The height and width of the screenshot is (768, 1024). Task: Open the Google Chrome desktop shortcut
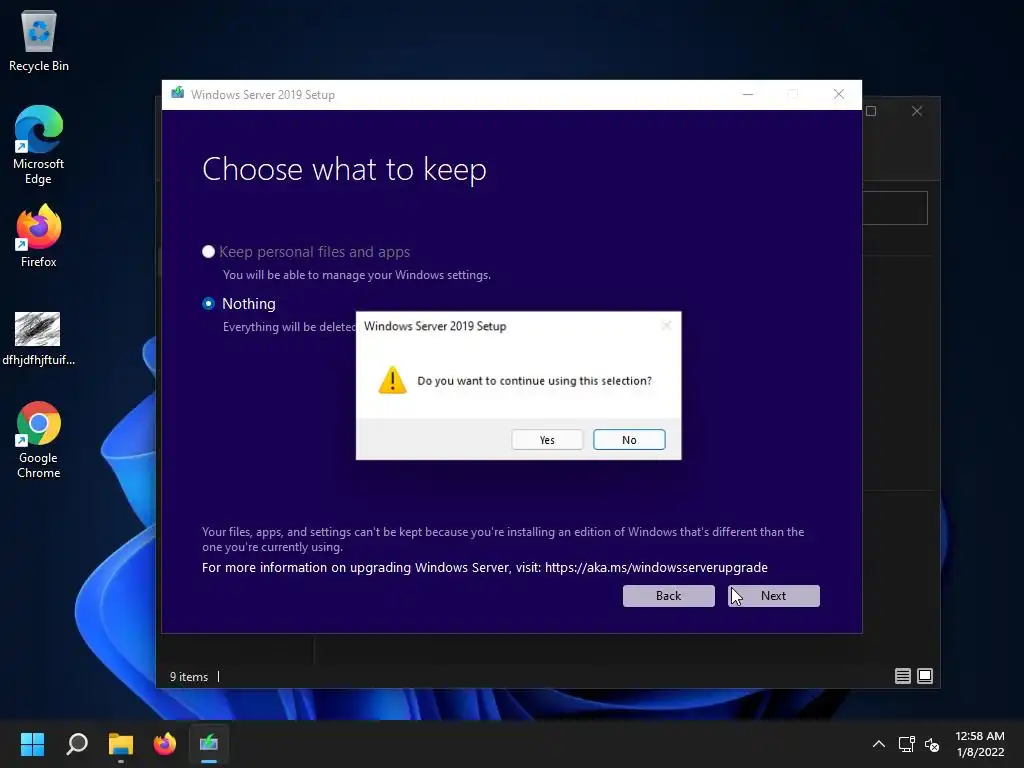pos(39,440)
